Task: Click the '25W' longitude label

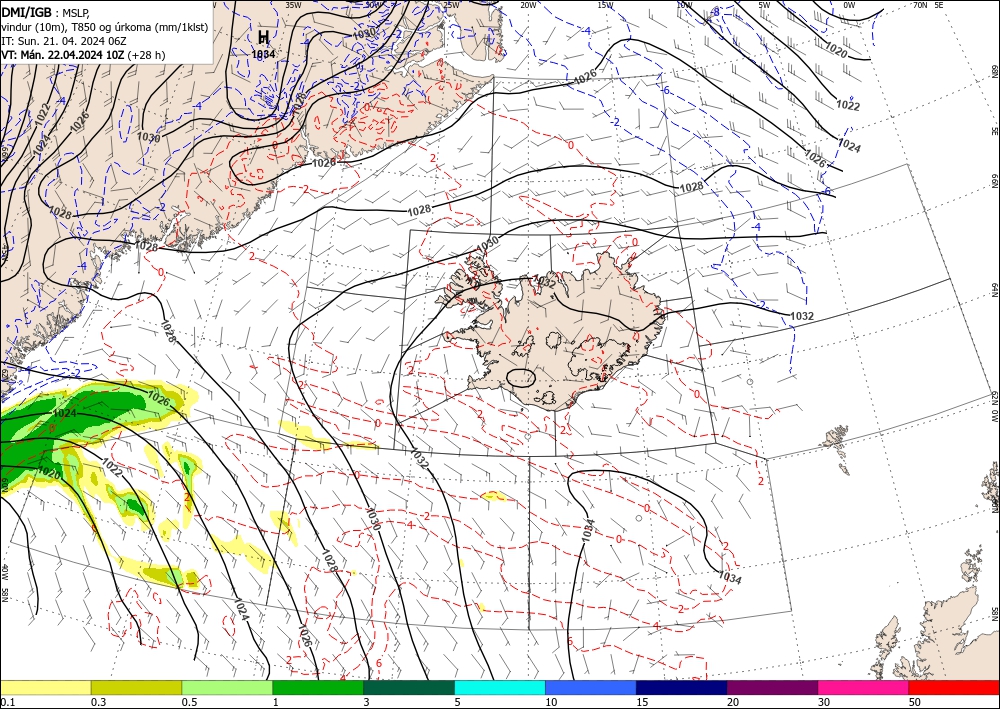Action: pos(451,5)
